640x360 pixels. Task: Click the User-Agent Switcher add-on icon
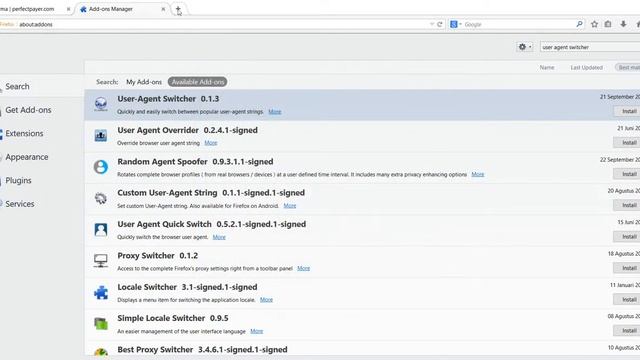click(x=101, y=104)
